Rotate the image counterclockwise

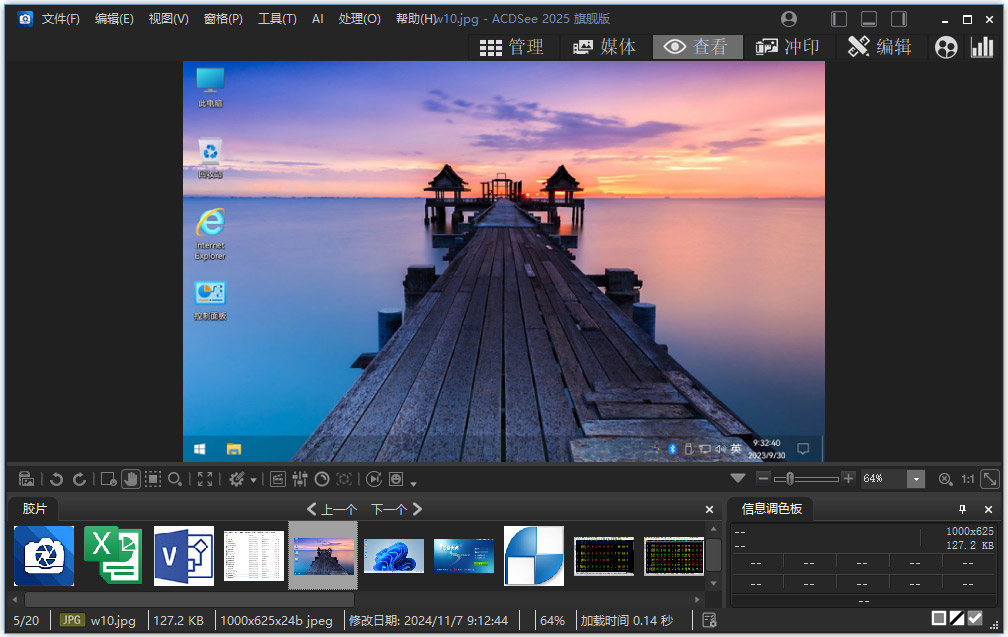click(57, 479)
